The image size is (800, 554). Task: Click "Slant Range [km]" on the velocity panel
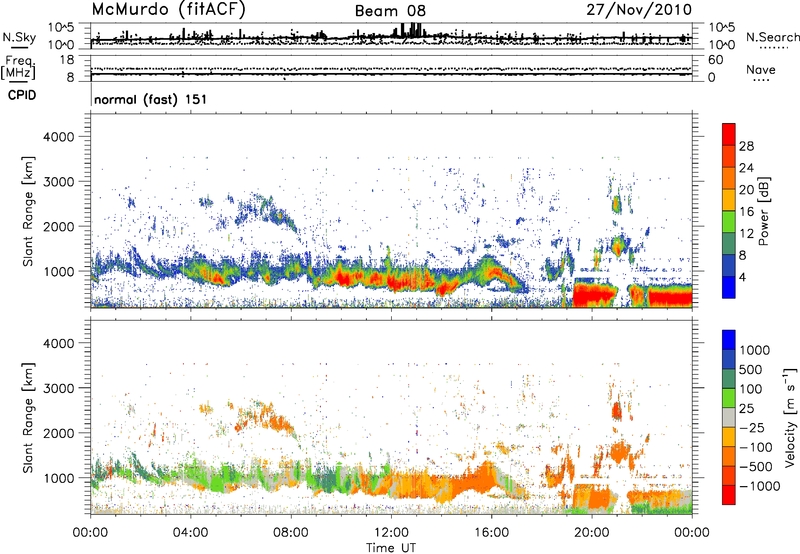point(28,418)
